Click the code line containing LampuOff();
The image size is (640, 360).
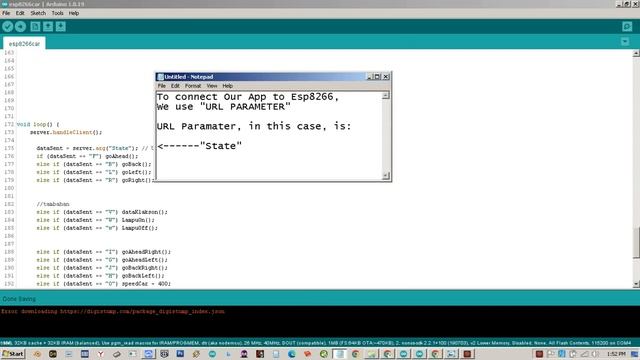pyautogui.click(x=97, y=228)
